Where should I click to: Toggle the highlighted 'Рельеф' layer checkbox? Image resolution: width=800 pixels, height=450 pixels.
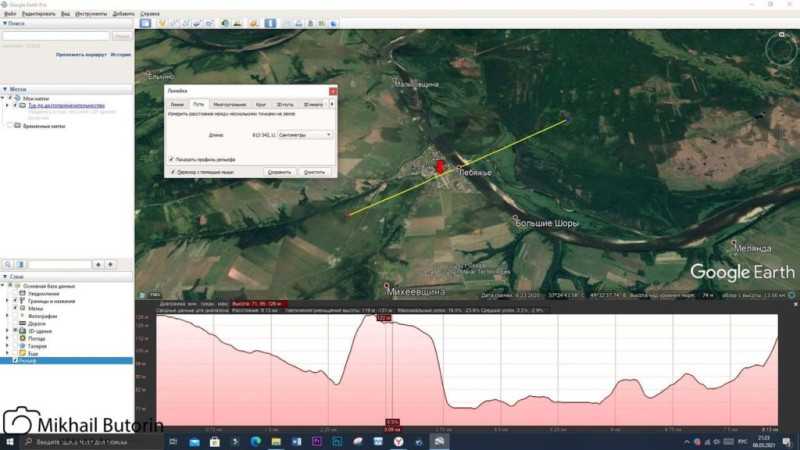point(15,360)
